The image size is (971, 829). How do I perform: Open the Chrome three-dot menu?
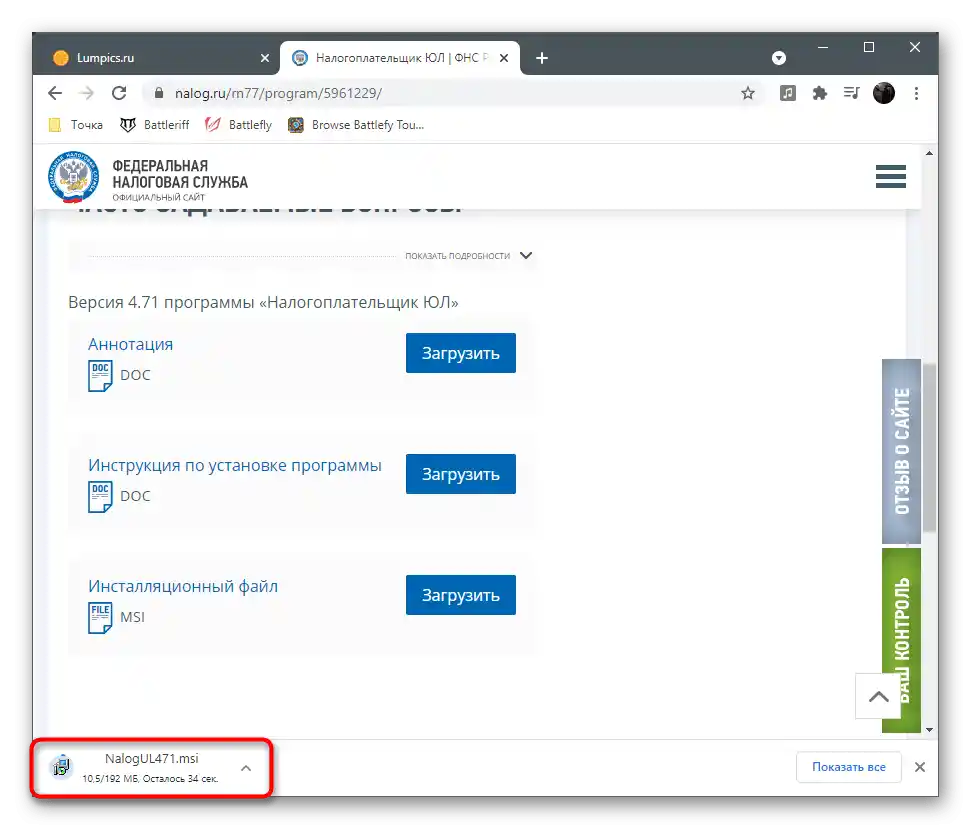click(917, 93)
